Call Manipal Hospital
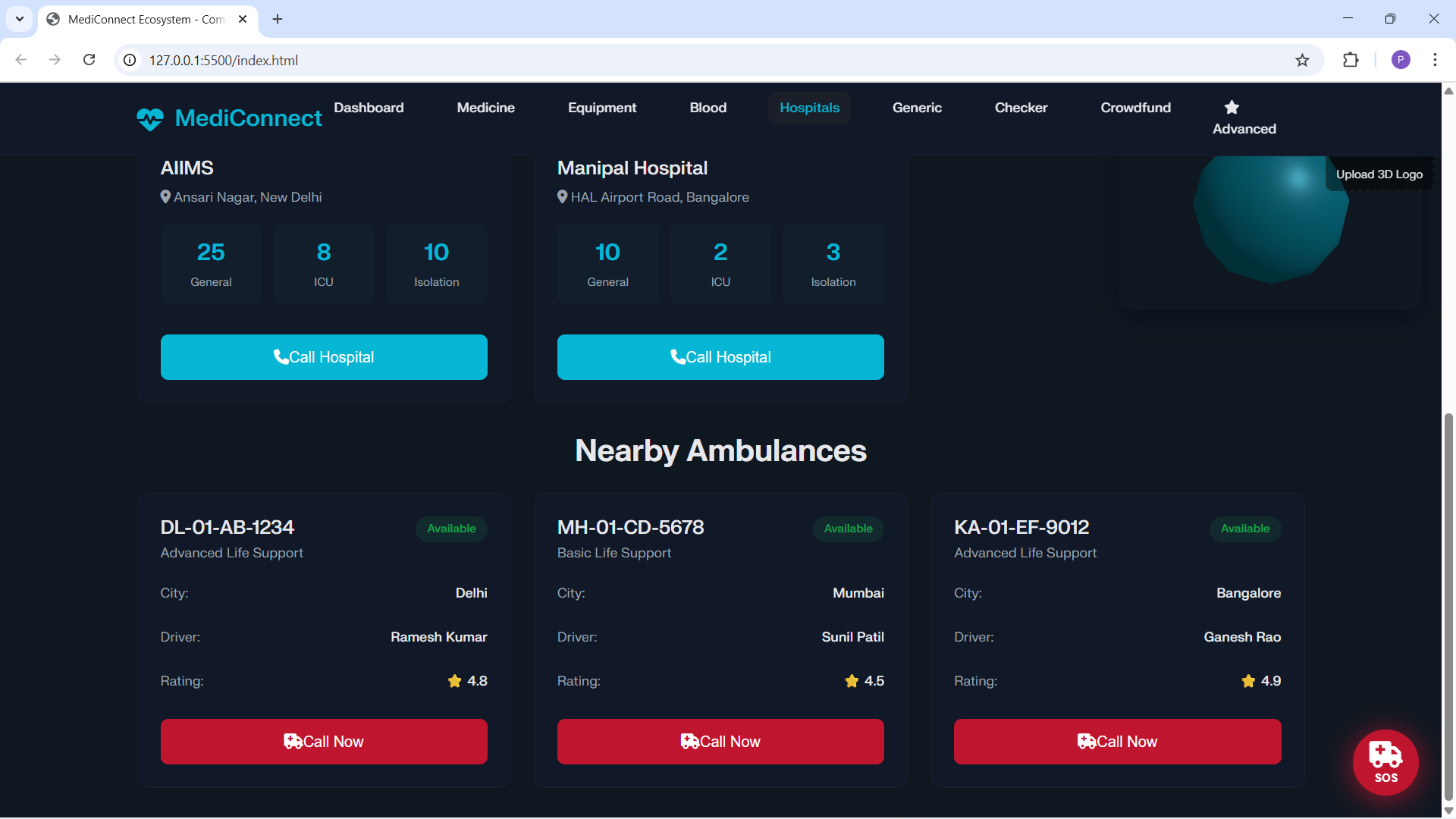Image resolution: width=1456 pixels, height=819 pixels. (720, 357)
